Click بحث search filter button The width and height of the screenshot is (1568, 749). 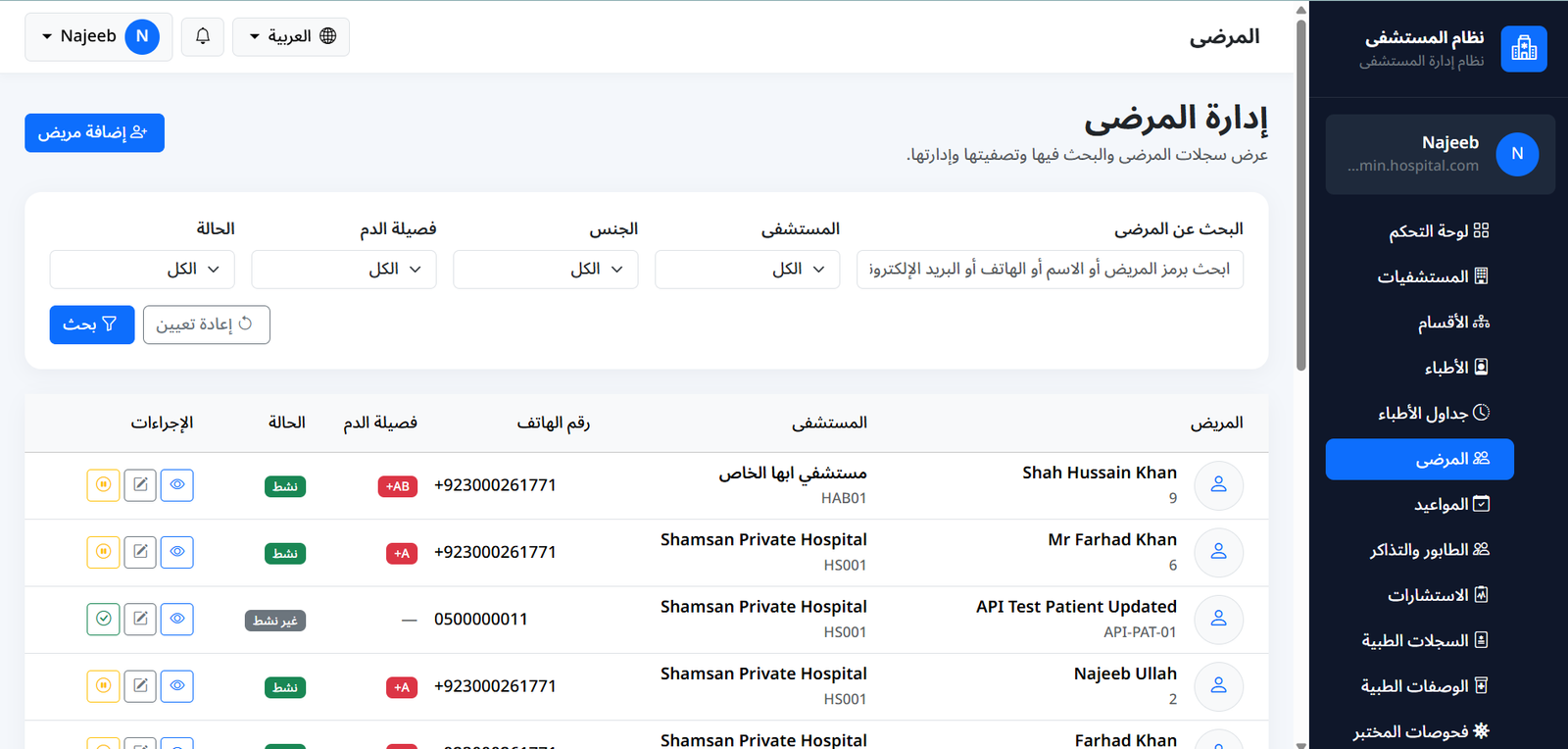(92, 325)
